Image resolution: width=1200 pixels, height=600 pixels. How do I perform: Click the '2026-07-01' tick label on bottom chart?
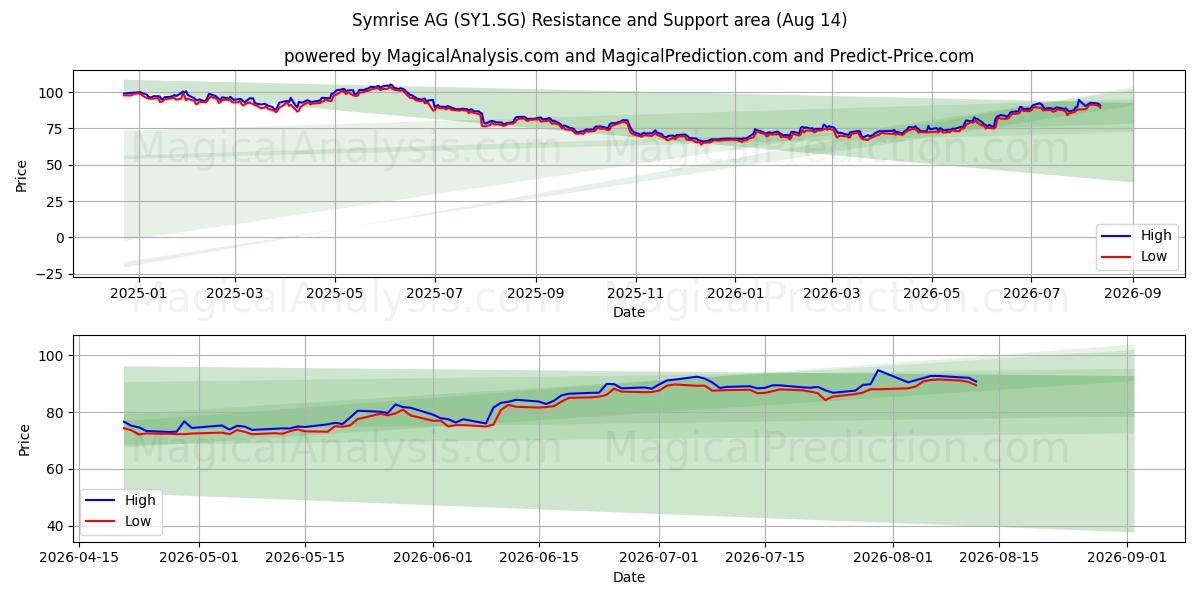pyautogui.click(x=660, y=558)
